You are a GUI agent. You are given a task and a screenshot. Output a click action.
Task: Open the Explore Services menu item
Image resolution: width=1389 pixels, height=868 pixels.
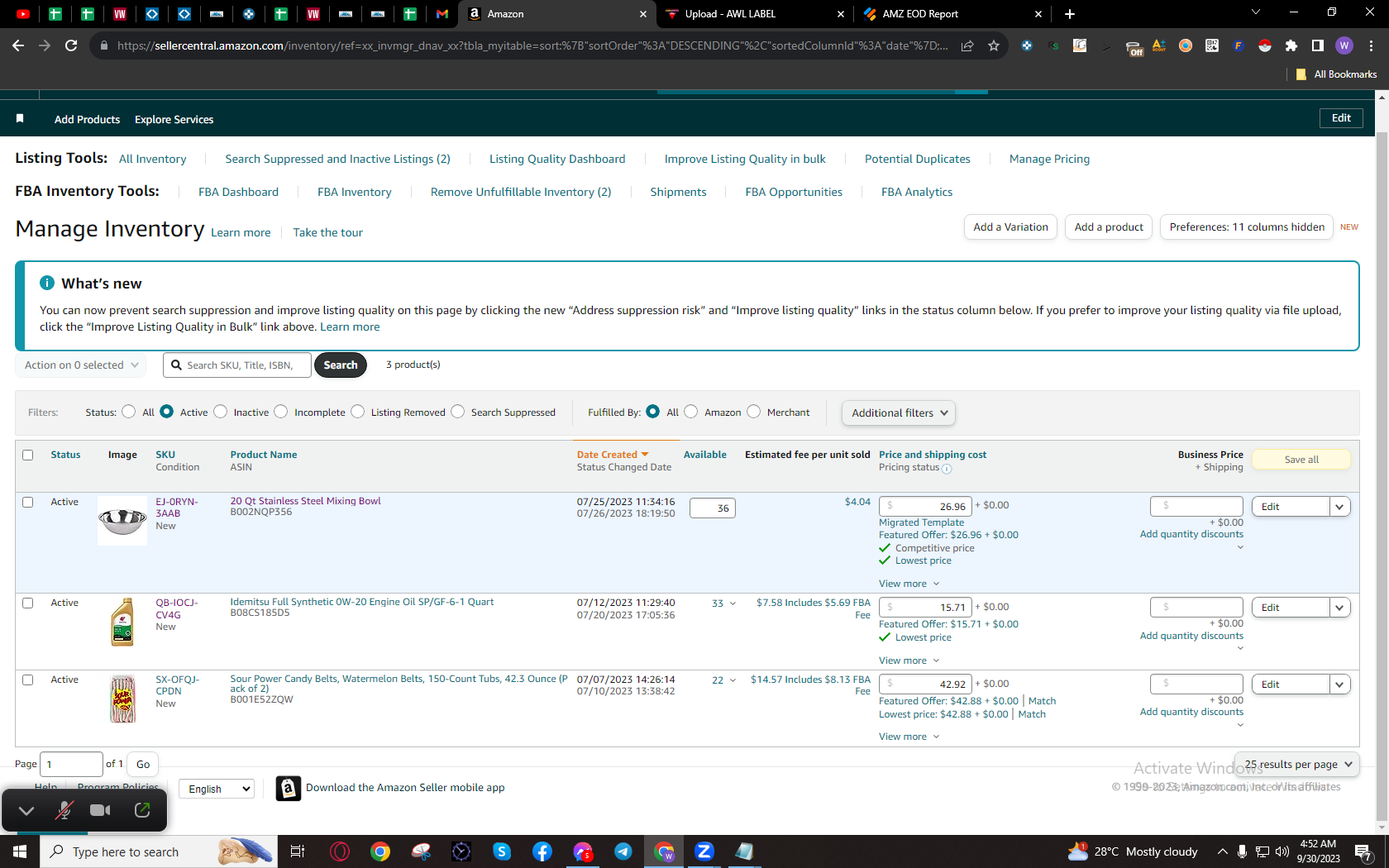pos(174,120)
